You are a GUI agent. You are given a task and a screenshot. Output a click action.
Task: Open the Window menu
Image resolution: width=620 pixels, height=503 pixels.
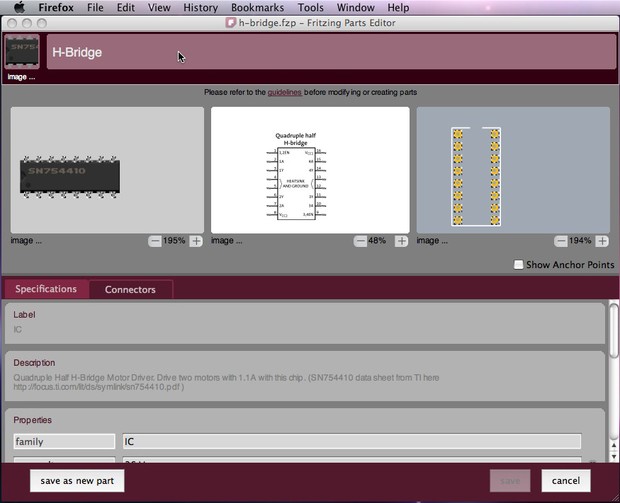[355, 8]
